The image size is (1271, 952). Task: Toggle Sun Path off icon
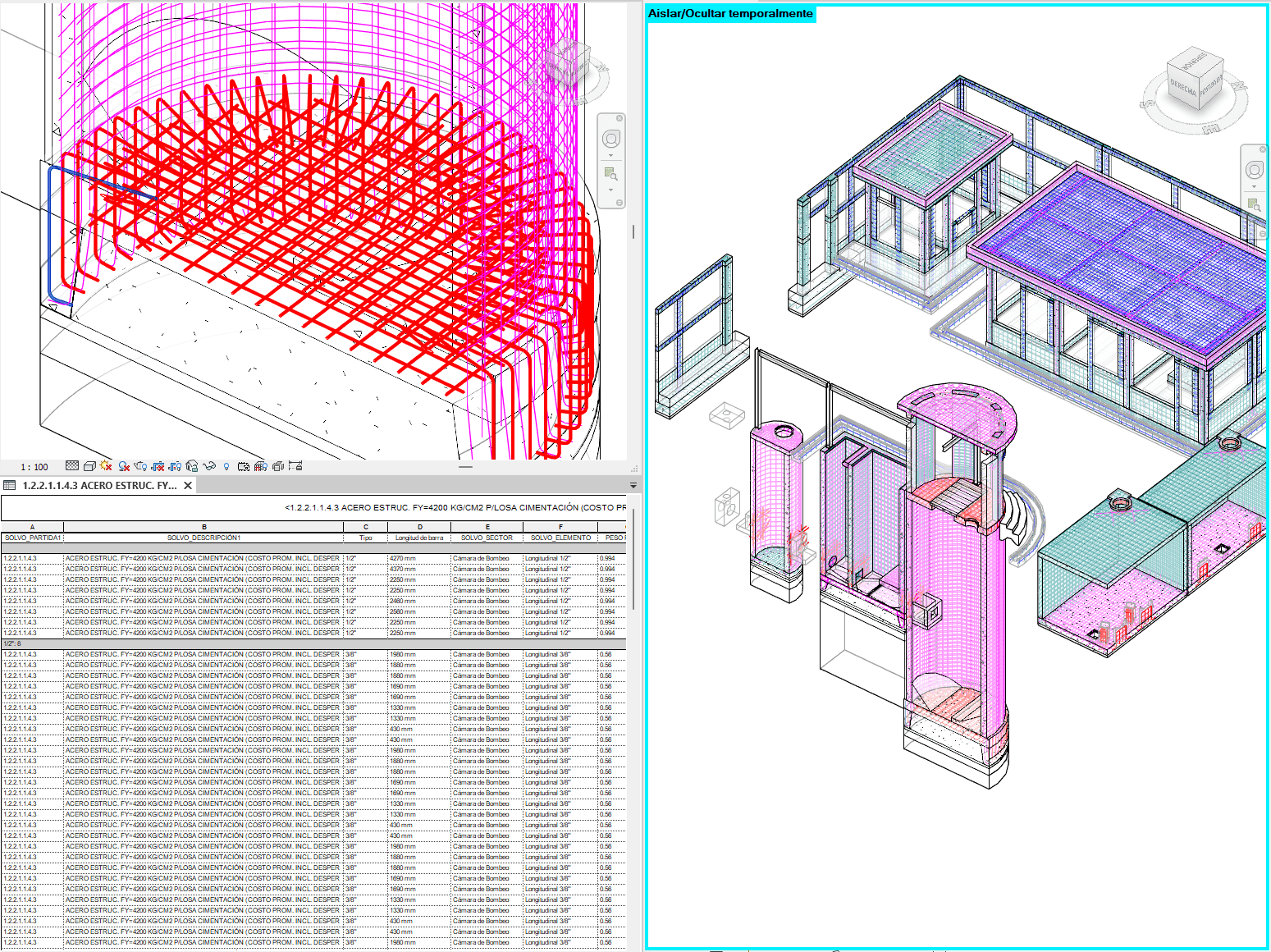coord(106,466)
